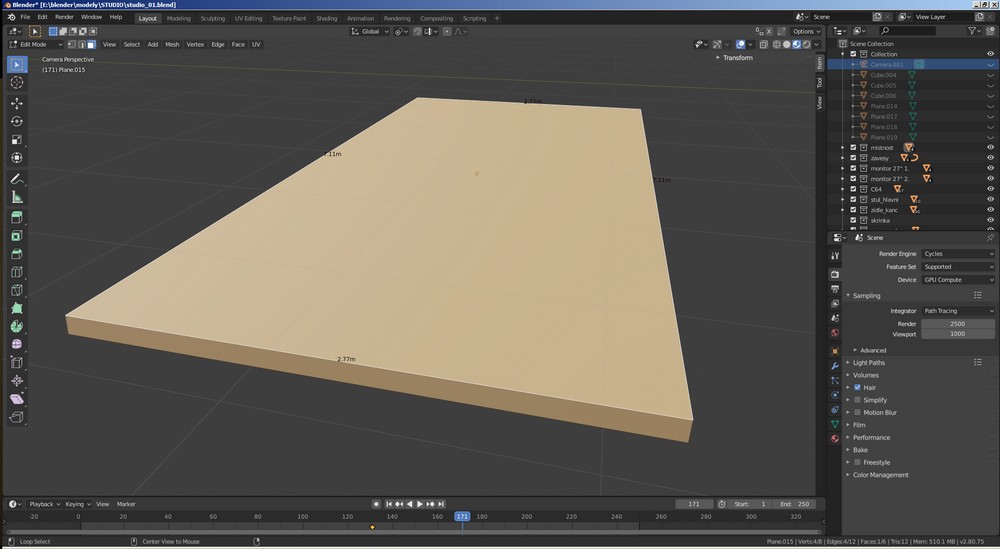Click the Render samples field showing 2500
Image resolution: width=1000 pixels, height=549 pixels.
957,324
